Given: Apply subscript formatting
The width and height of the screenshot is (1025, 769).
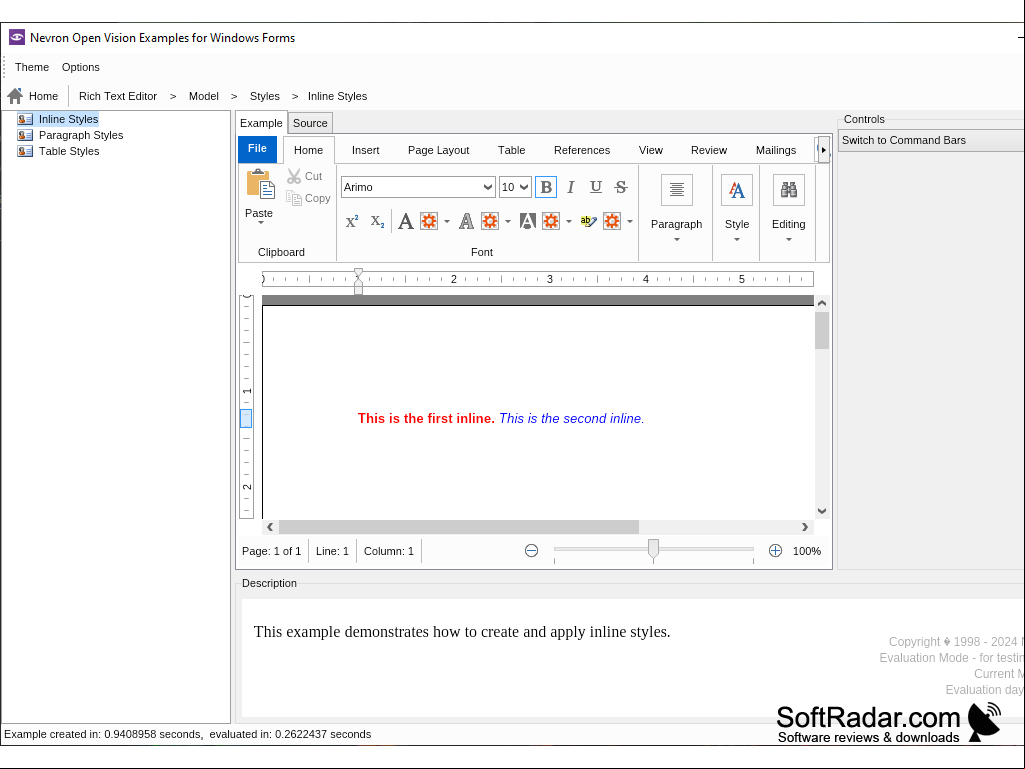Looking at the screenshot, I should (x=377, y=221).
